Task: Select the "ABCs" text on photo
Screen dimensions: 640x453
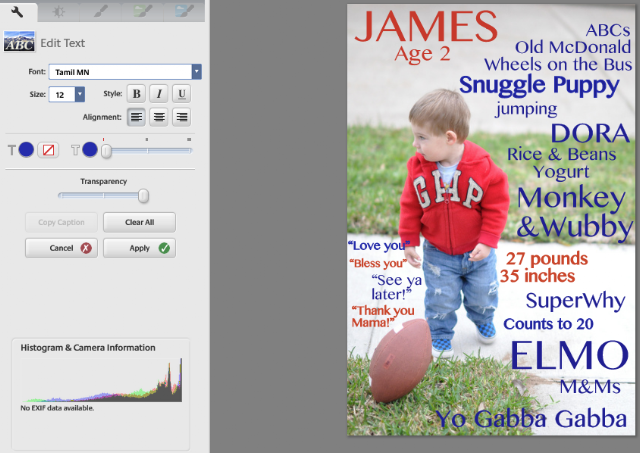Action: [x=608, y=30]
